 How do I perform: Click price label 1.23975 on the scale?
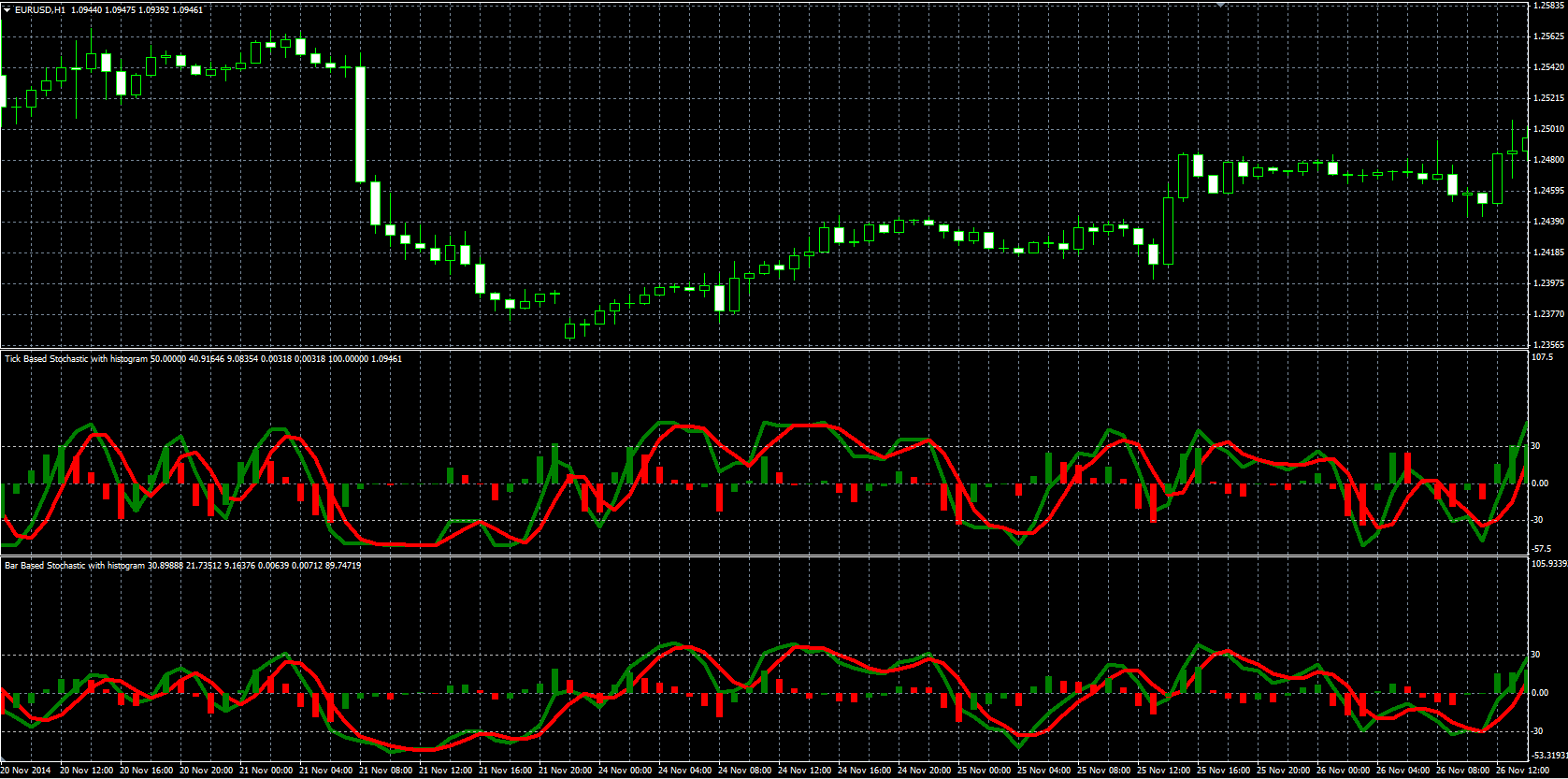pos(1548,283)
